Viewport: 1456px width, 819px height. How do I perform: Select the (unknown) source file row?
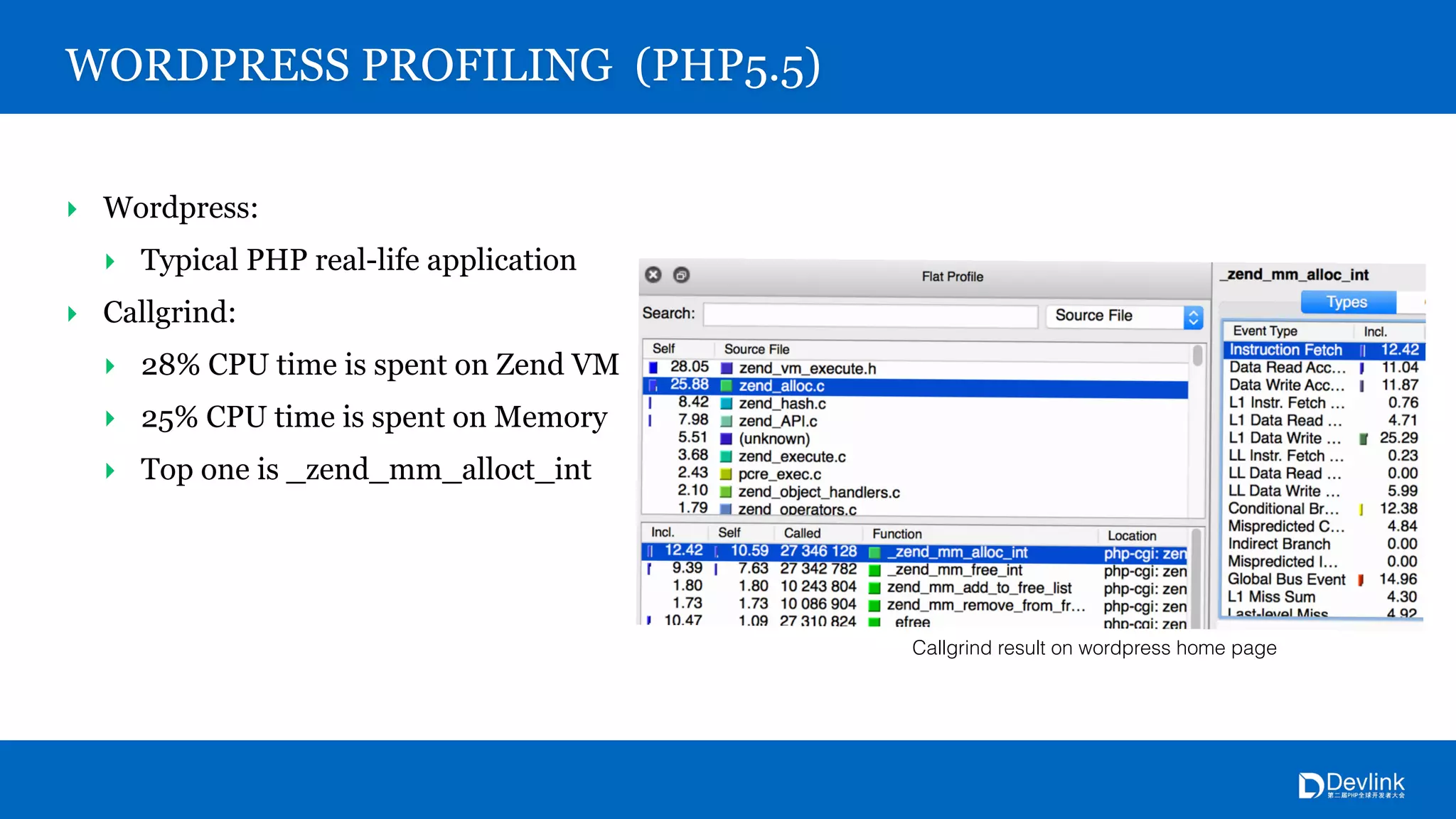coord(916,439)
